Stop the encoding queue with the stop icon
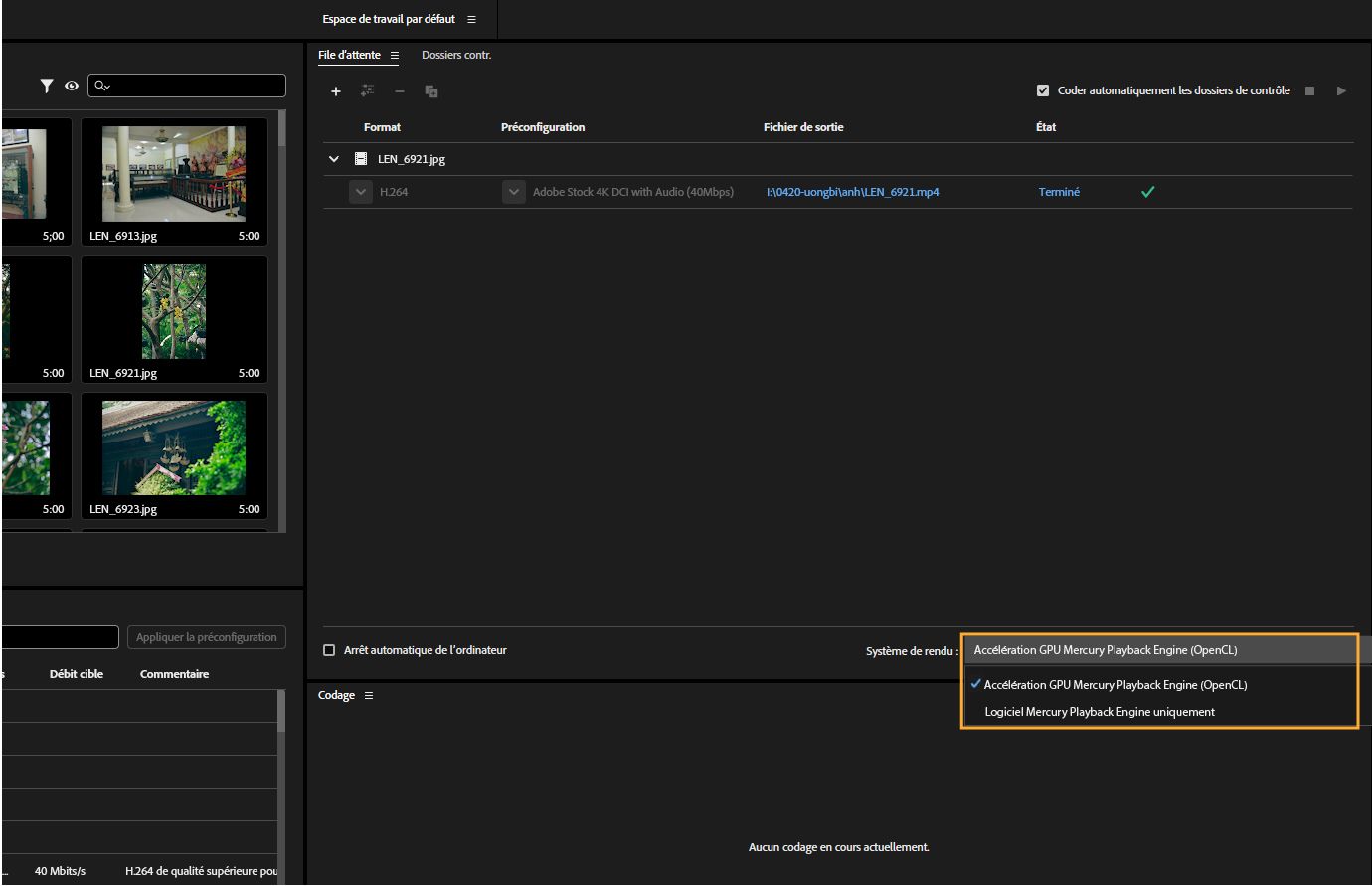 1308,90
